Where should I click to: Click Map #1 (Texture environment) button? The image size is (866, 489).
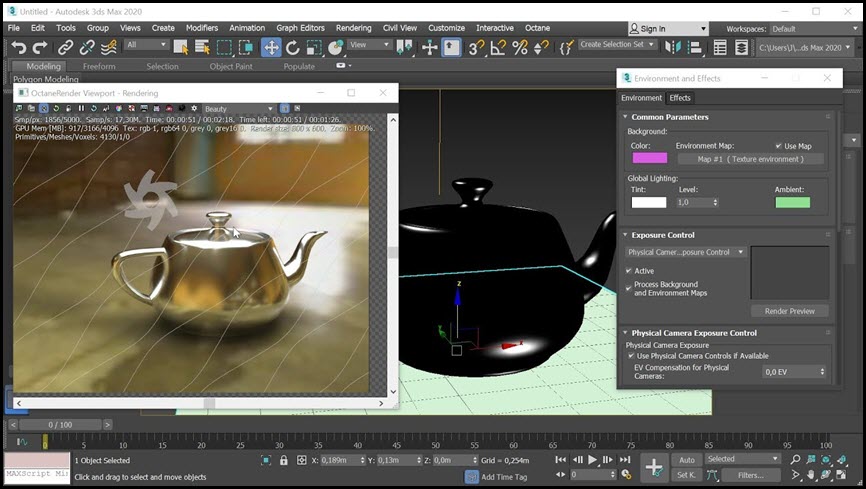751,159
